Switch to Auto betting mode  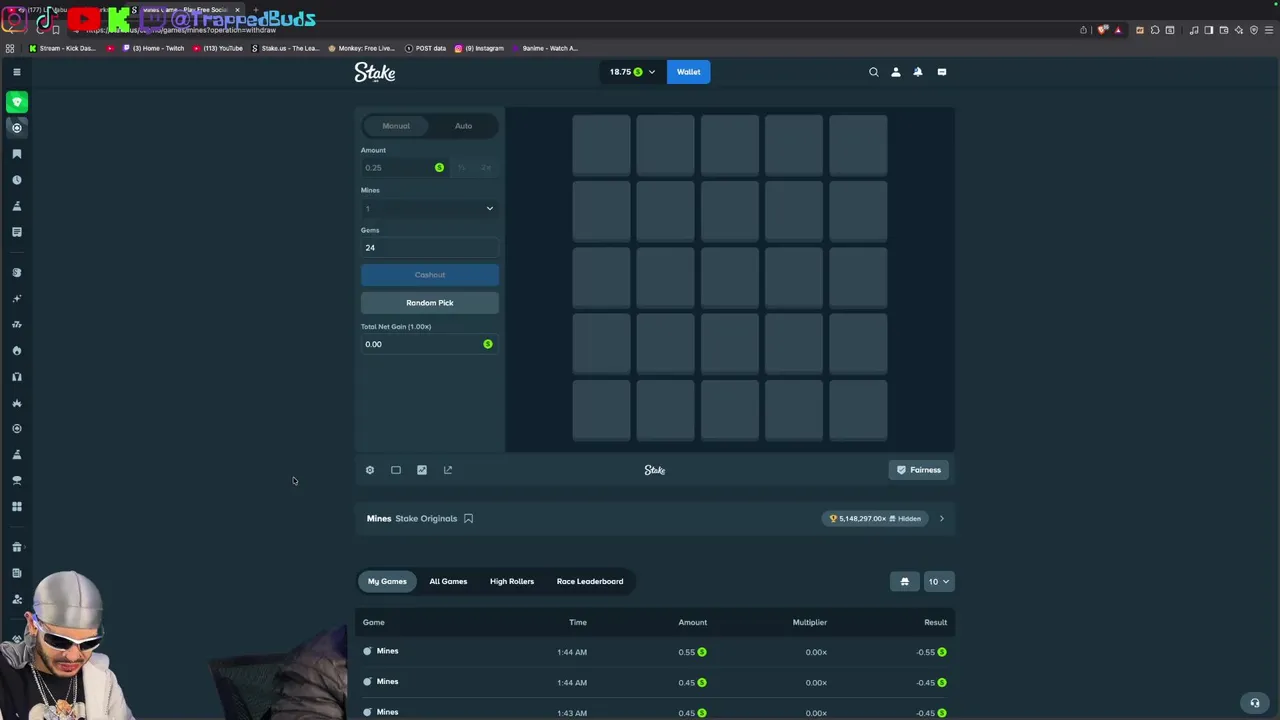tap(463, 126)
